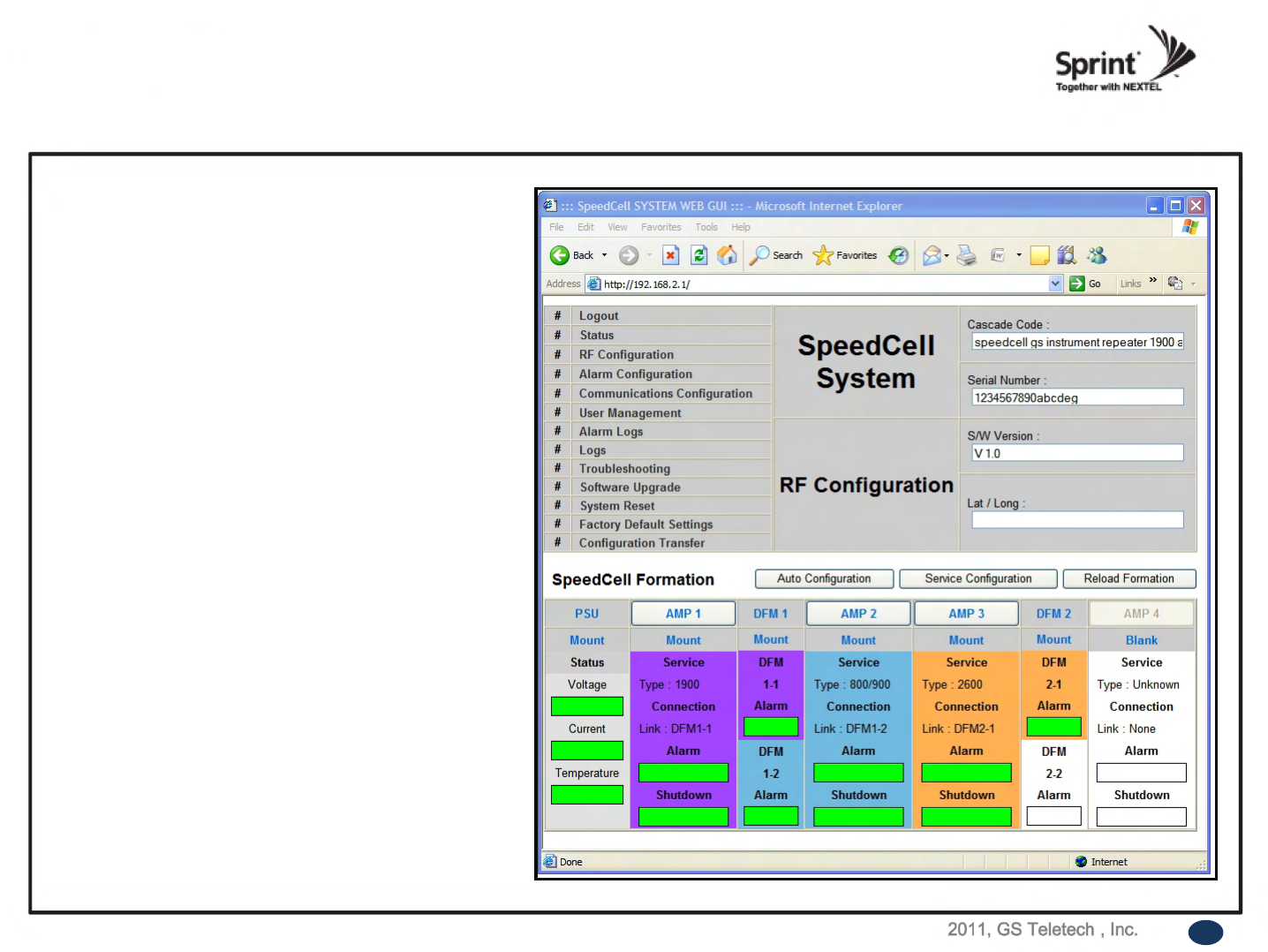The width and height of the screenshot is (1268, 952).
Task: Go to the Home page icon
Action: coord(727,255)
